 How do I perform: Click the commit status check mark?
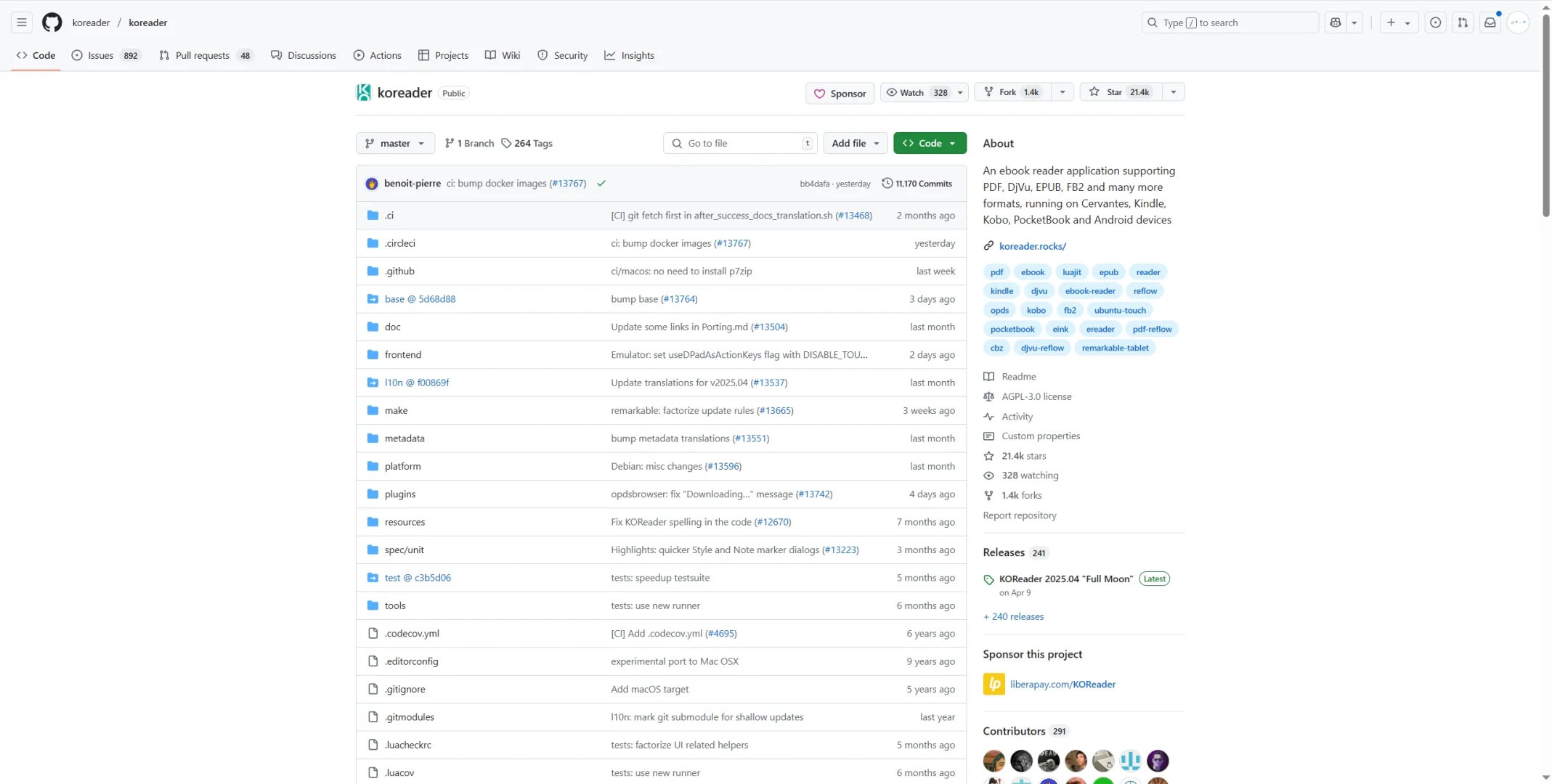pyautogui.click(x=601, y=184)
